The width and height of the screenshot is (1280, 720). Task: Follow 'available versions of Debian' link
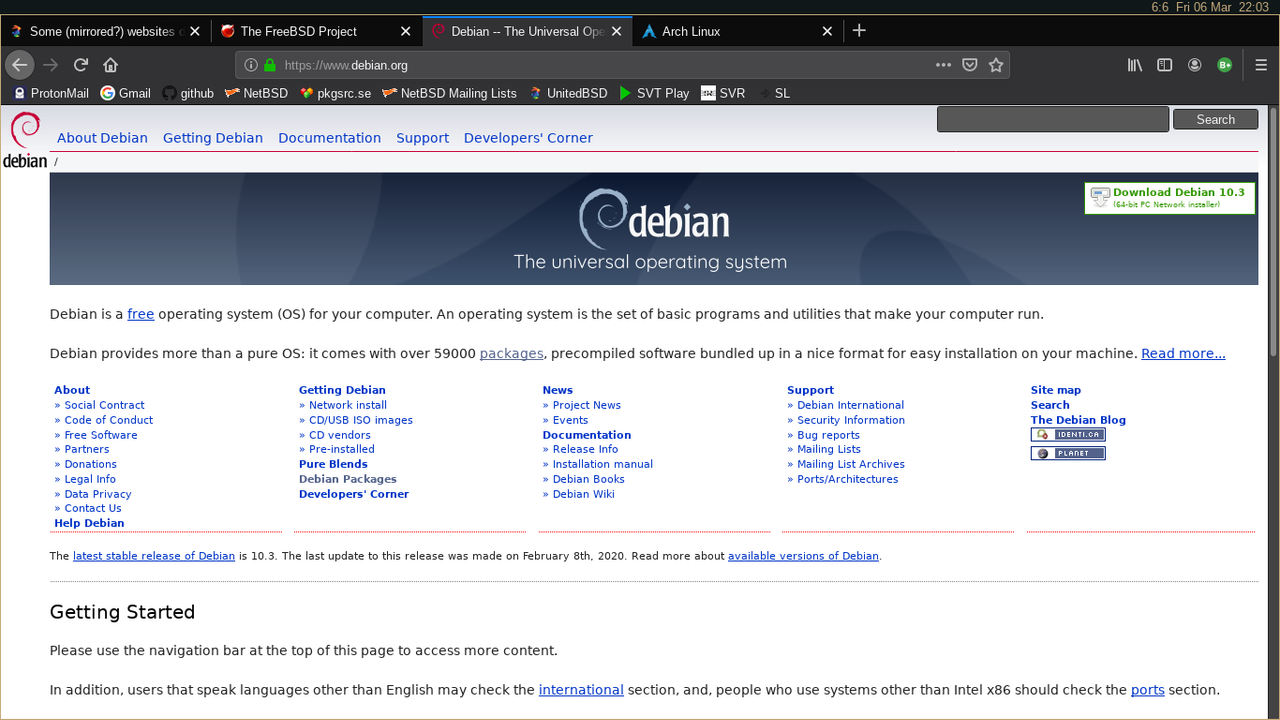(x=803, y=556)
